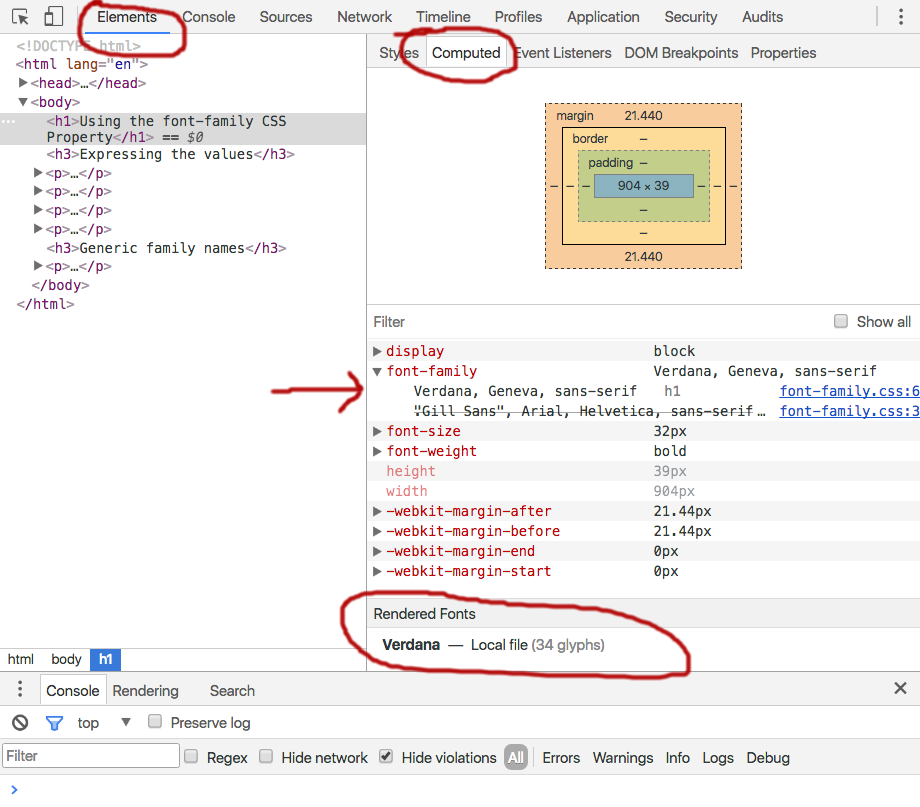
Task: Clear console with the ban icon
Action: (x=20, y=722)
